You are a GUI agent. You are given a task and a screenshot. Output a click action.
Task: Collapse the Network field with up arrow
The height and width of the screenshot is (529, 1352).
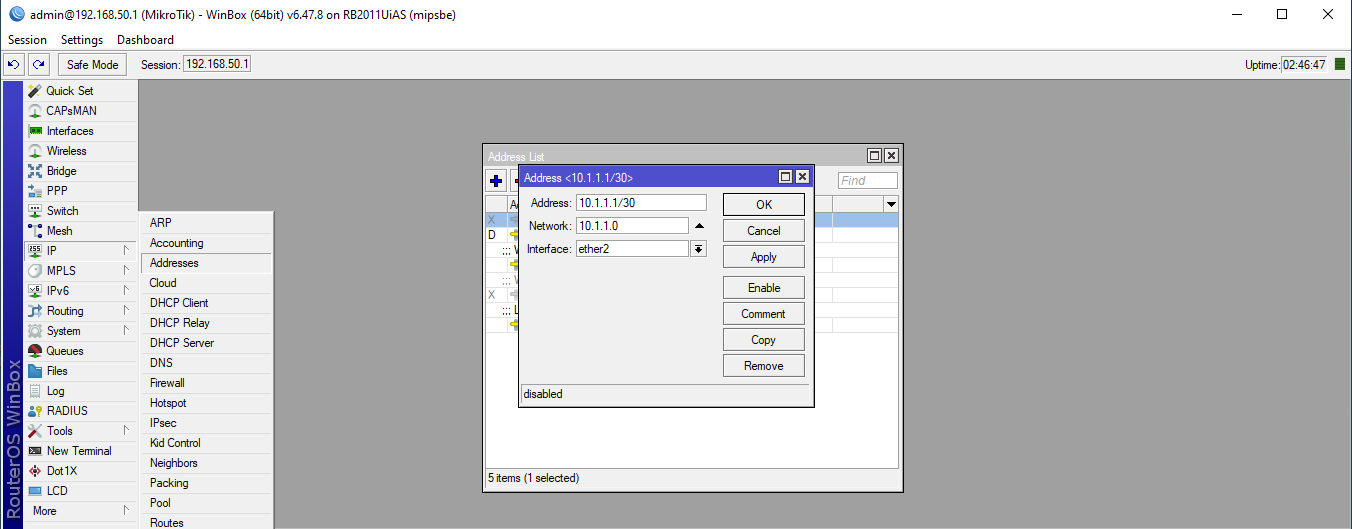tap(699, 226)
